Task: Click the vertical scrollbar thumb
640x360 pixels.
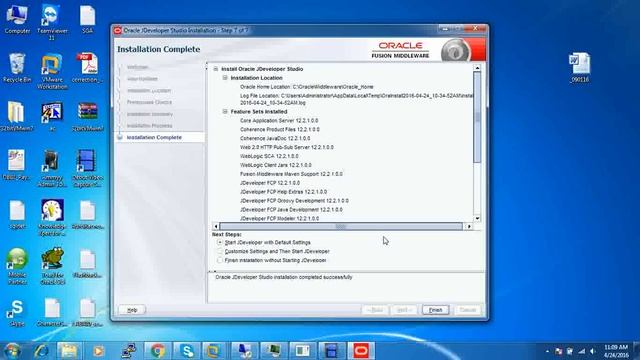Action: [x=477, y=118]
